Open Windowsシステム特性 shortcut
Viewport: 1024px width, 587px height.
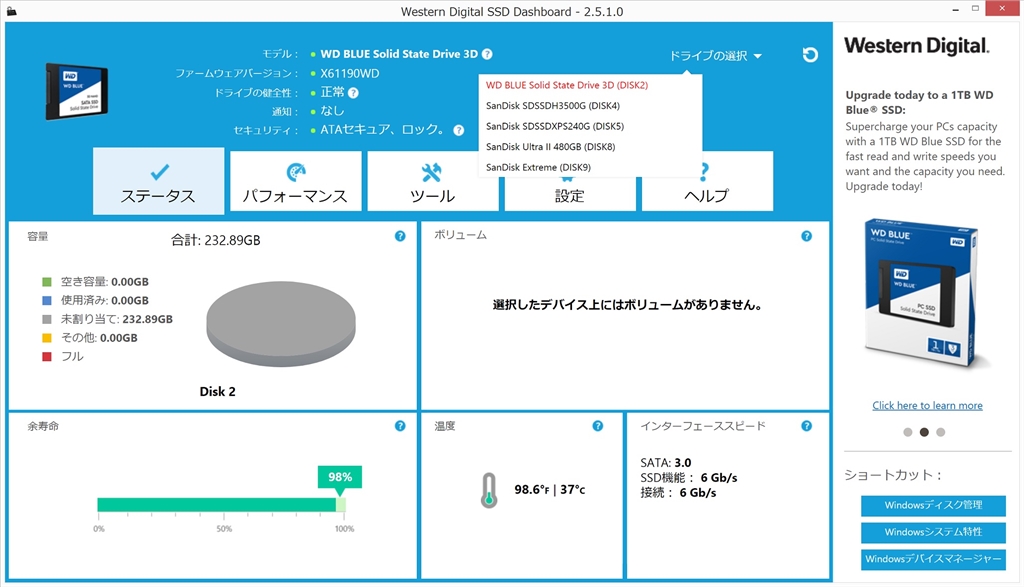tap(933, 532)
